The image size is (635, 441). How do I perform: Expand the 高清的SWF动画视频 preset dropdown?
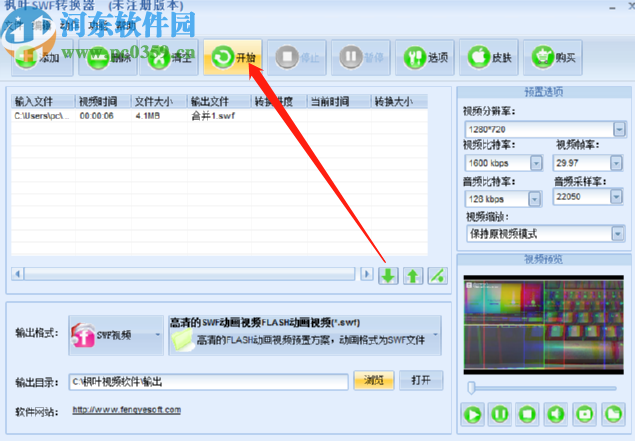pos(436,335)
